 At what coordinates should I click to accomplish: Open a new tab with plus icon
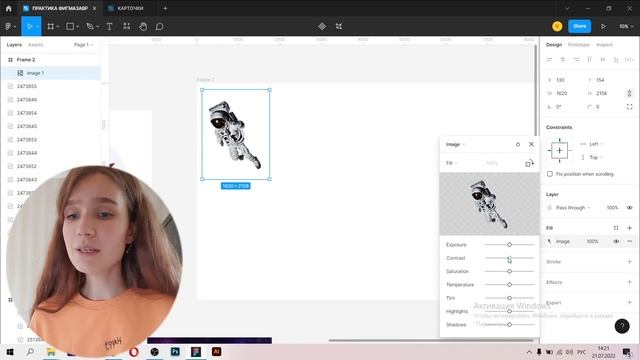[165, 8]
